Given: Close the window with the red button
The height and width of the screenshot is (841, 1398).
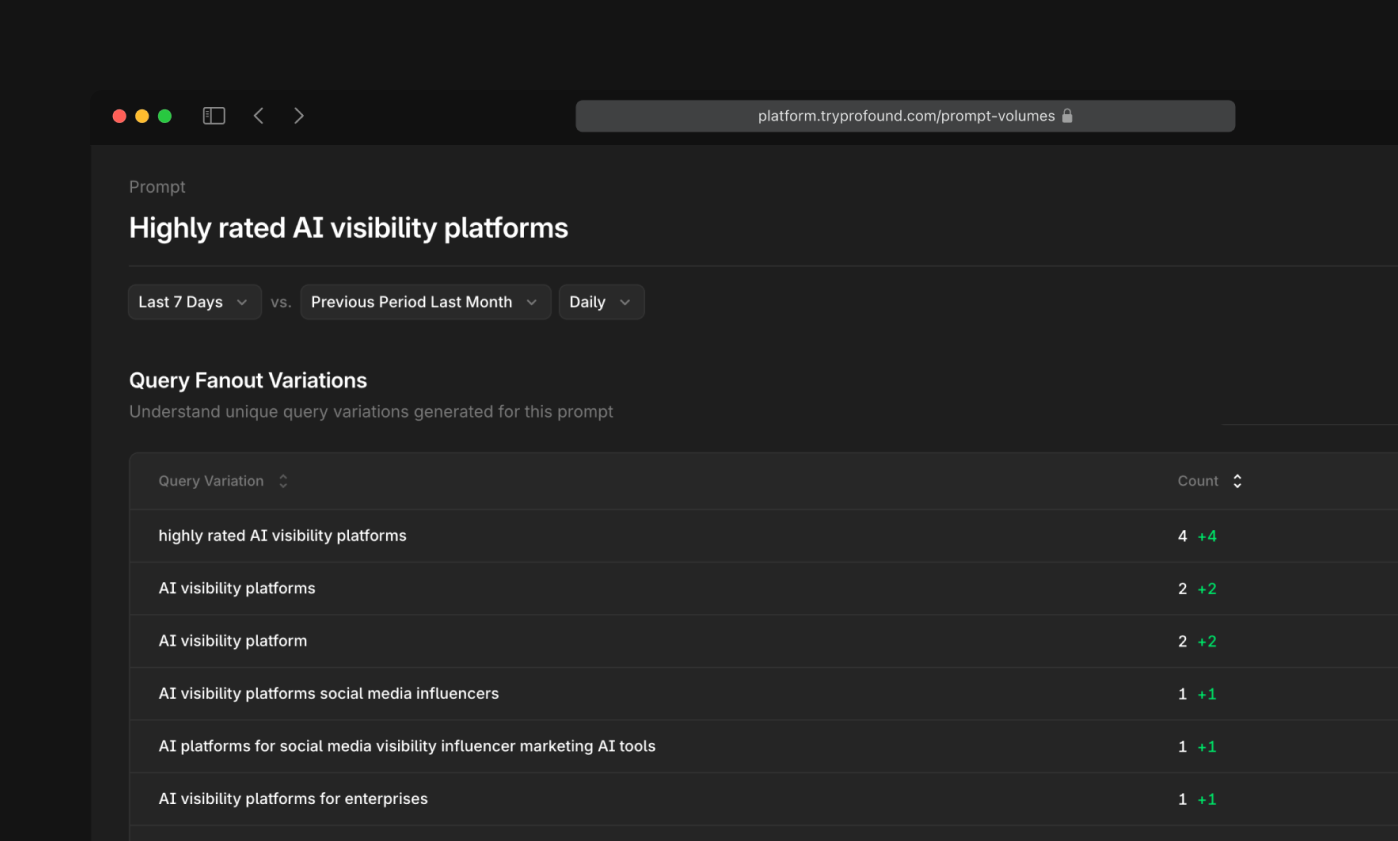Looking at the screenshot, I should click(x=120, y=116).
